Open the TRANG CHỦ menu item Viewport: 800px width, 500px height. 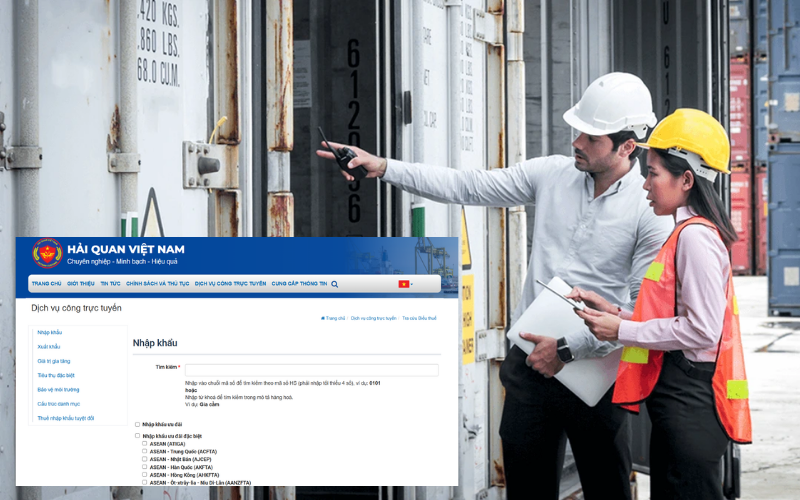click(46, 284)
